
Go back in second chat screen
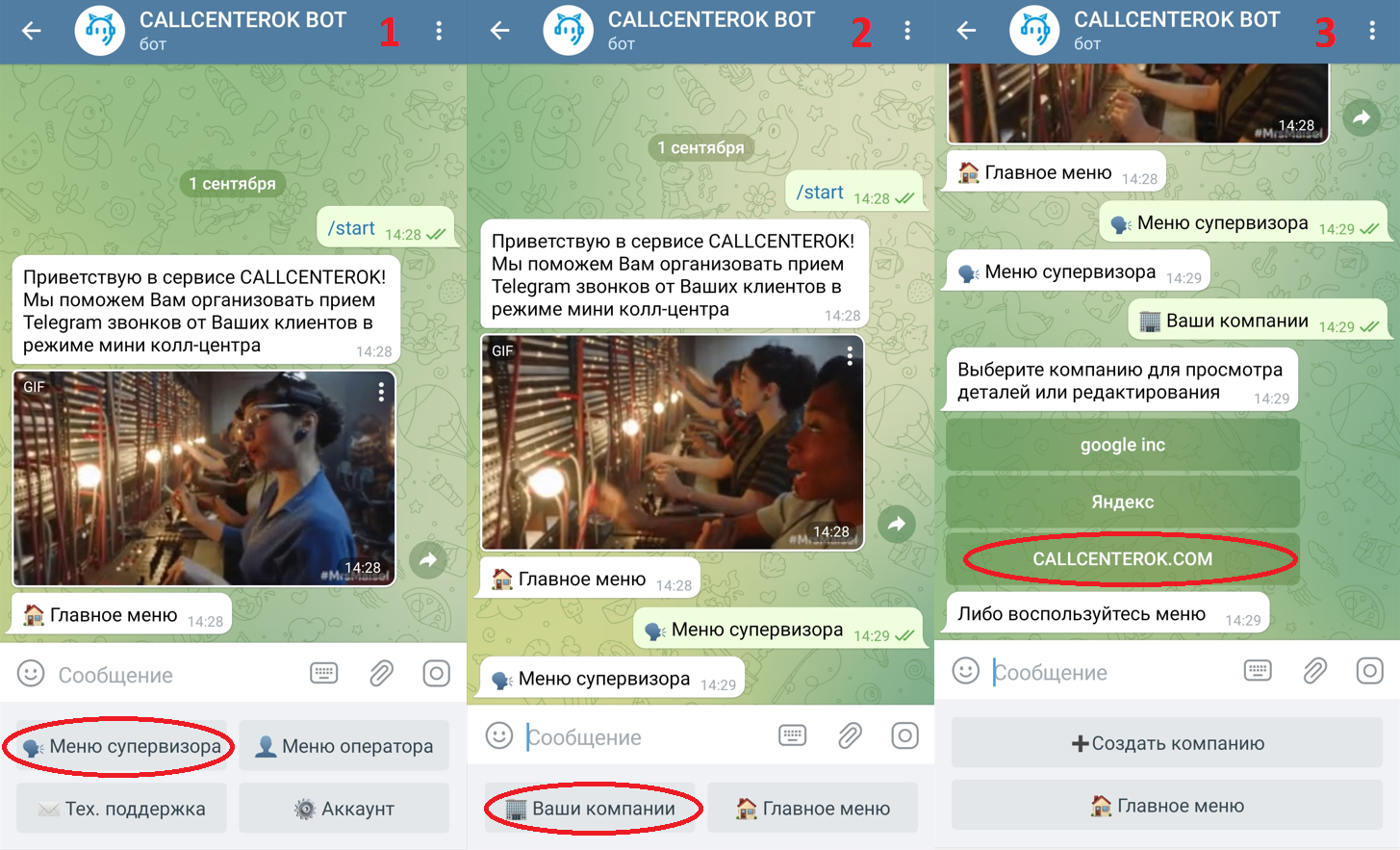[499, 31]
